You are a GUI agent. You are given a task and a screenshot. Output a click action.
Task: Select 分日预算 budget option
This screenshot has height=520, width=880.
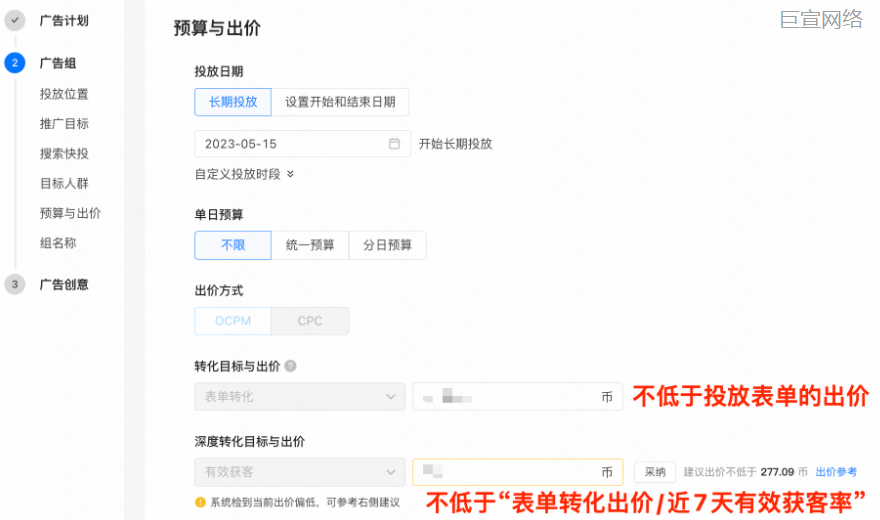tap(387, 245)
